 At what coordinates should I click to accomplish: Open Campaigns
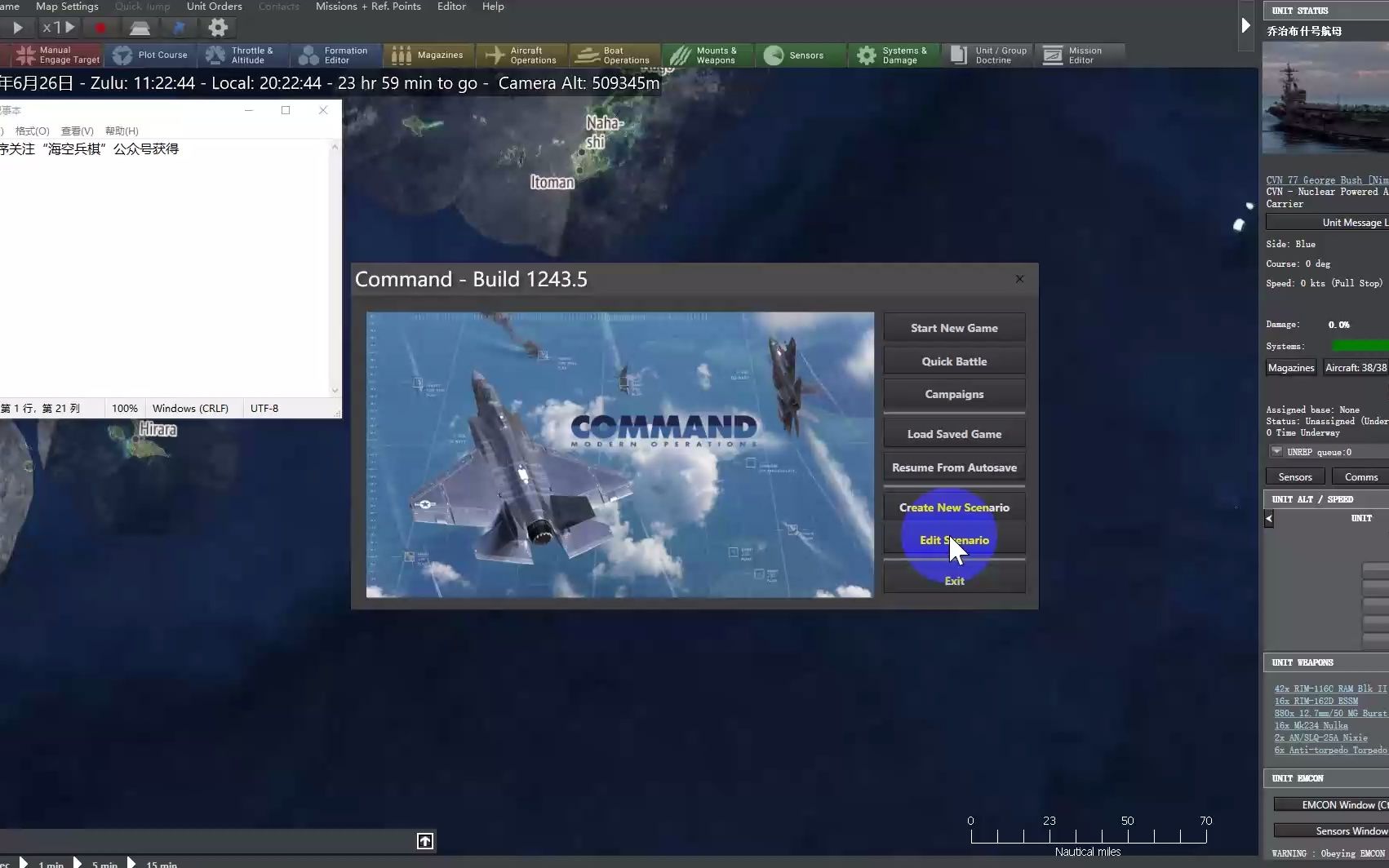[954, 394]
